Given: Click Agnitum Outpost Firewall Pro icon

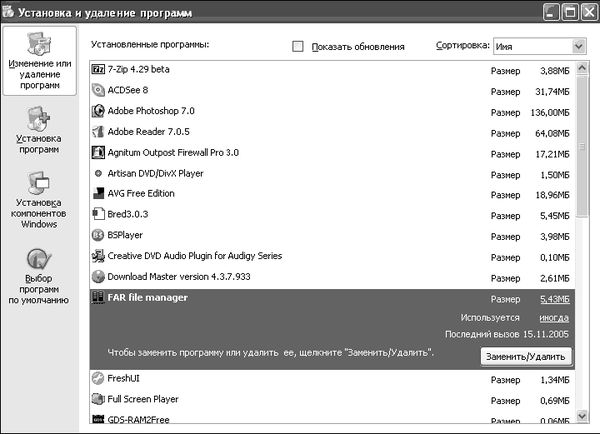Looking at the screenshot, I should [98, 152].
